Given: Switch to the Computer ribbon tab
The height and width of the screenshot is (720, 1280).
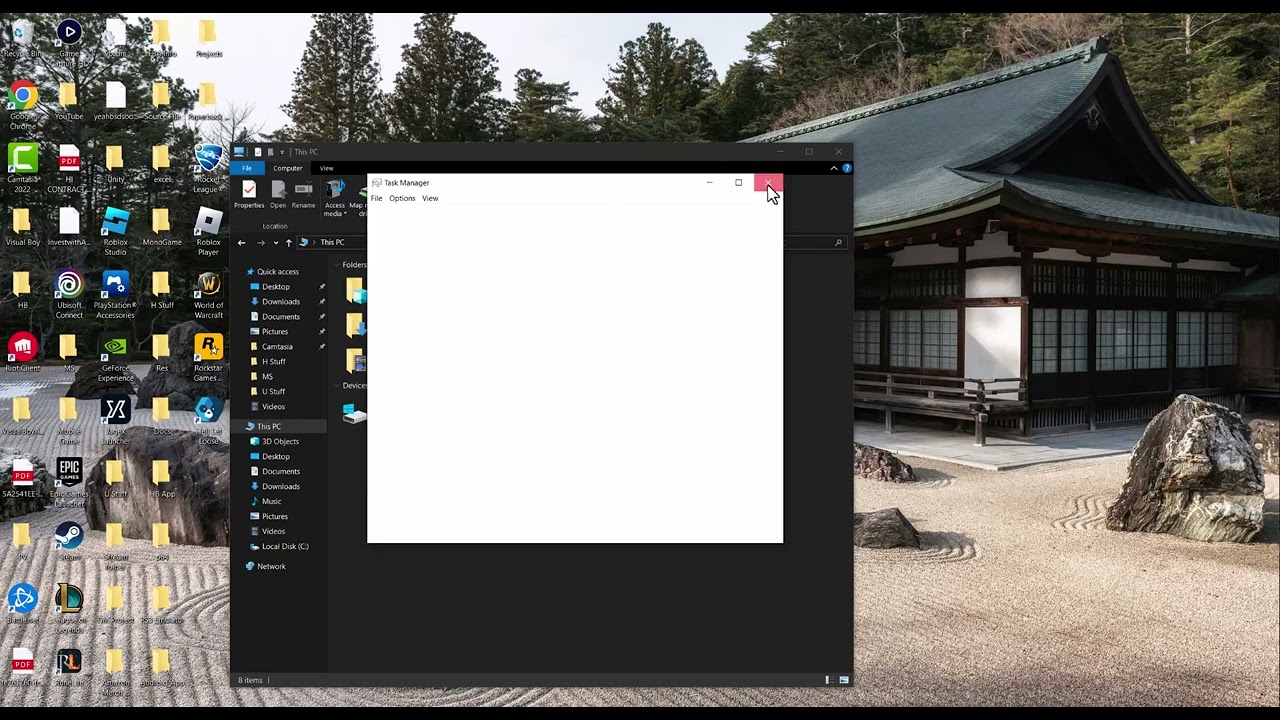Looking at the screenshot, I should click(288, 168).
